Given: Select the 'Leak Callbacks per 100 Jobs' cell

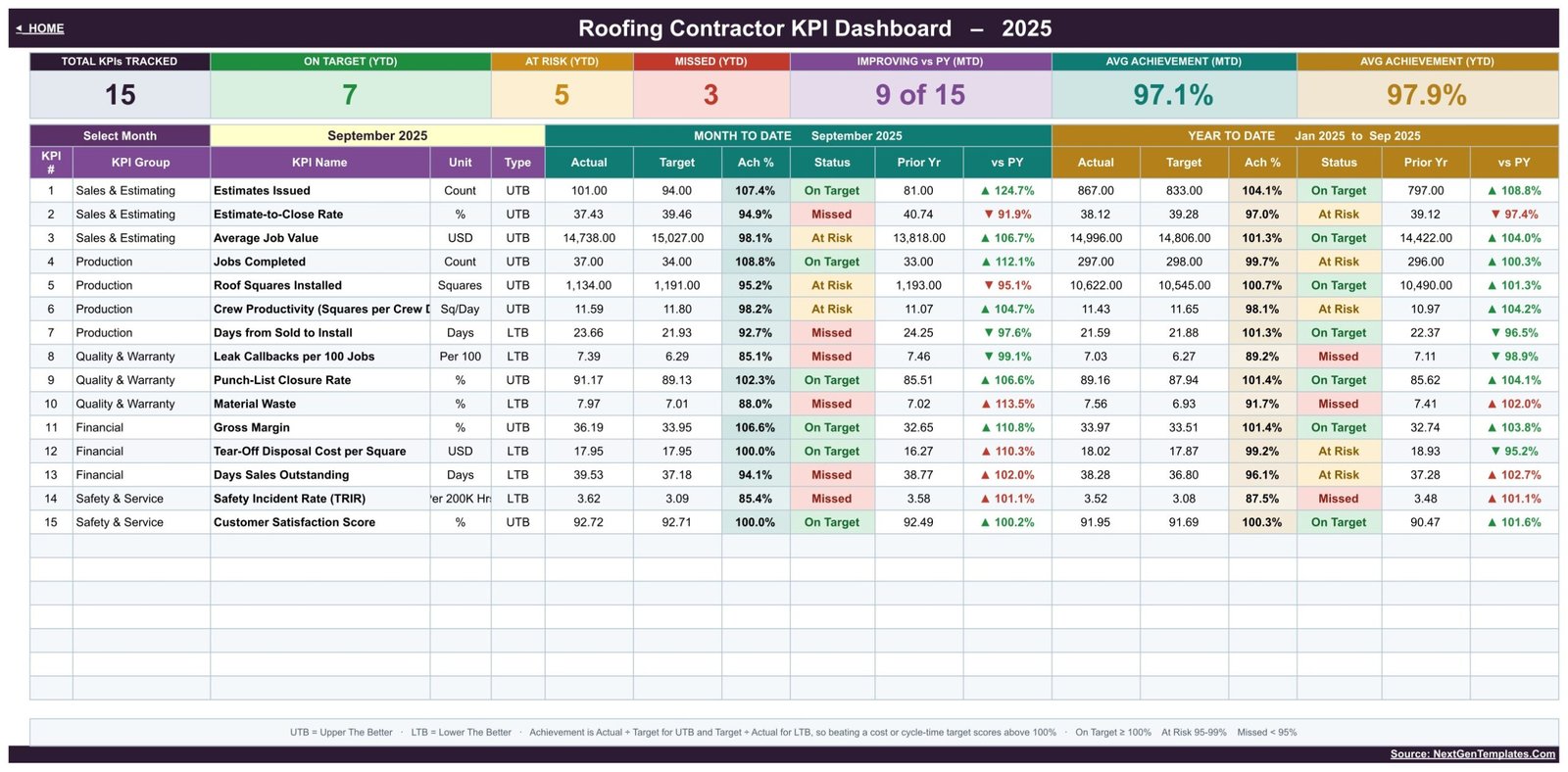Looking at the screenshot, I should pos(319,357).
